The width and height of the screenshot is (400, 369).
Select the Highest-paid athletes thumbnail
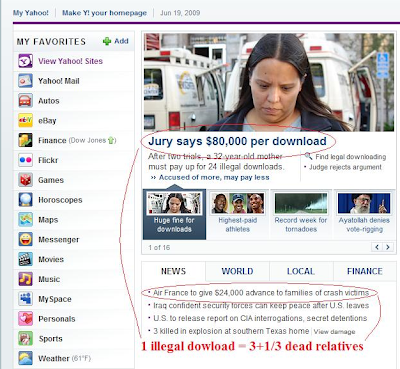238,214
